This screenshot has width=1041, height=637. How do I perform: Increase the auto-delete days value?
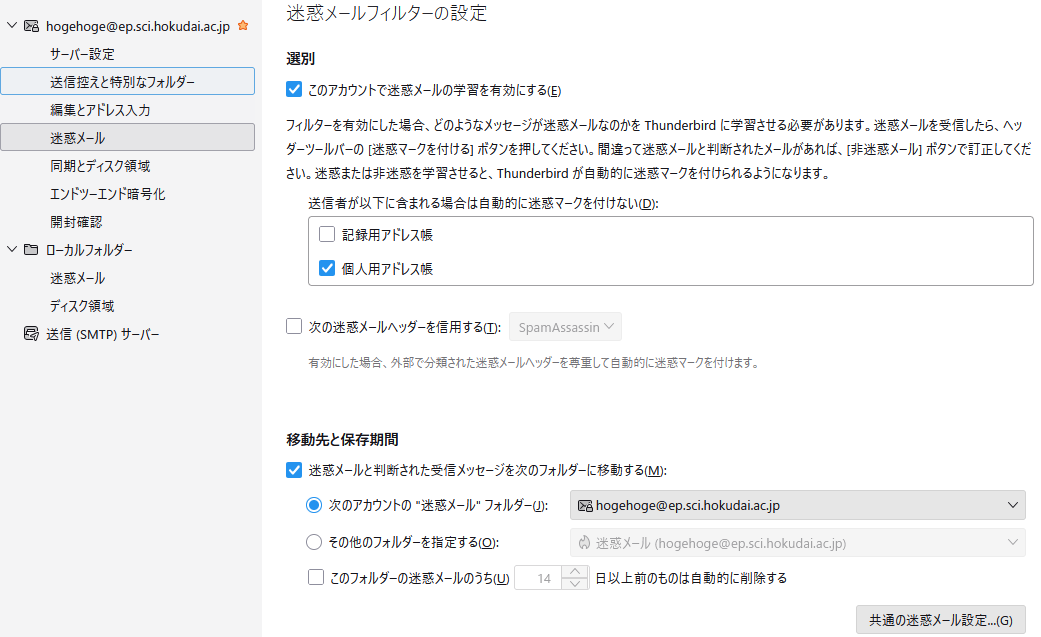tap(575, 571)
